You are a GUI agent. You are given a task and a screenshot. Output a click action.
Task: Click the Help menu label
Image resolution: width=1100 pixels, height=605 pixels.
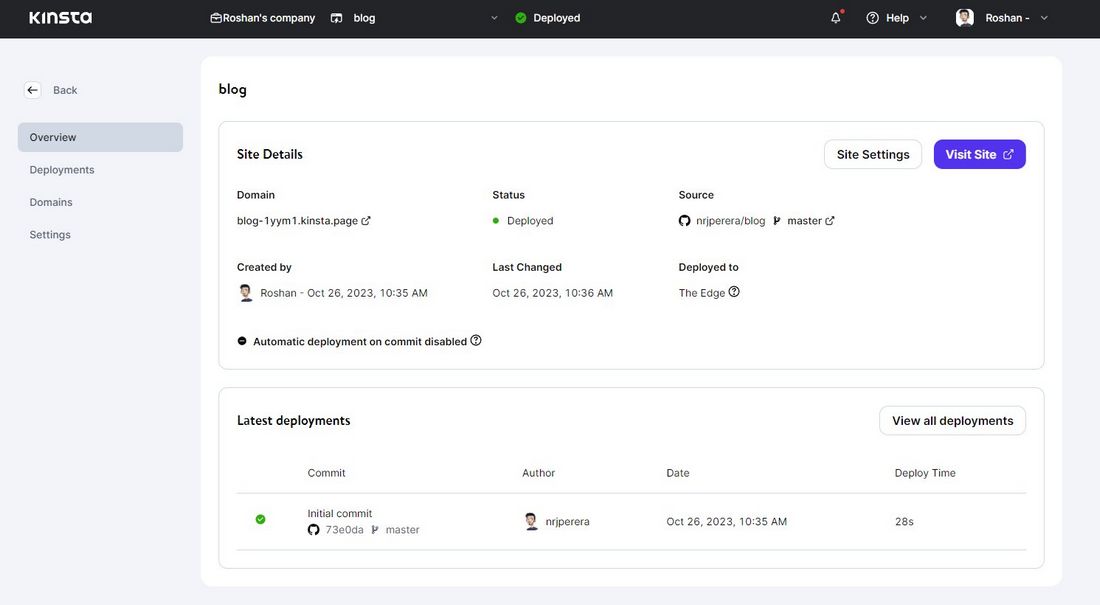coord(897,18)
